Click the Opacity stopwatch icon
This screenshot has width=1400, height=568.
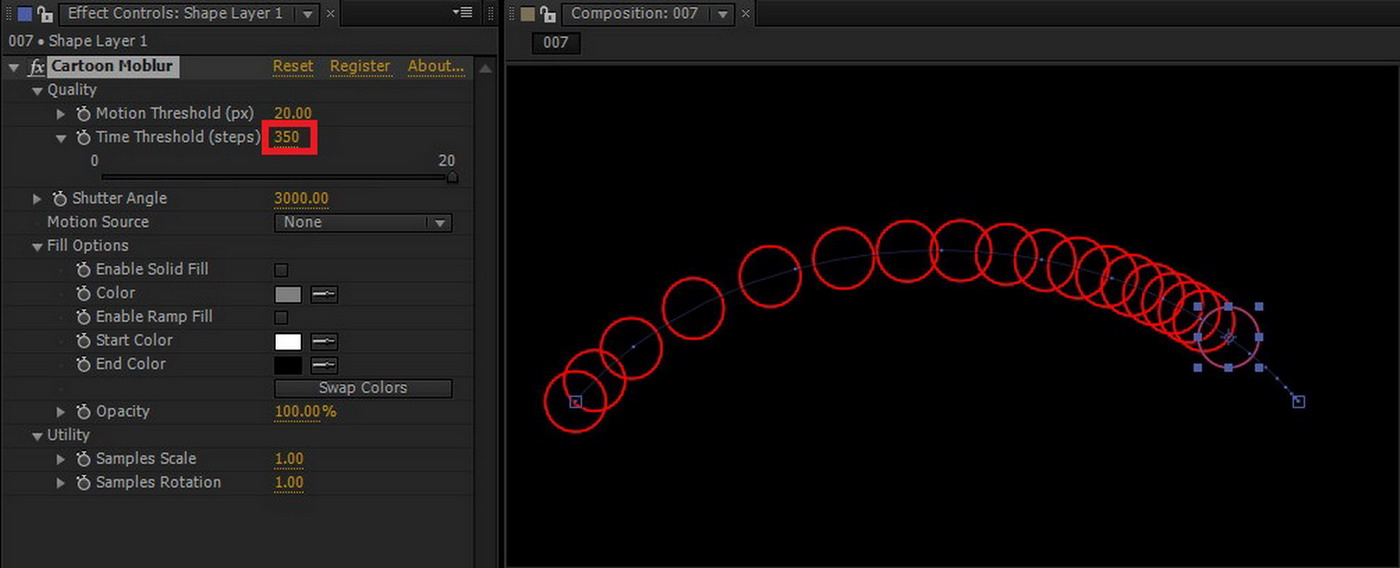[83, 412]
